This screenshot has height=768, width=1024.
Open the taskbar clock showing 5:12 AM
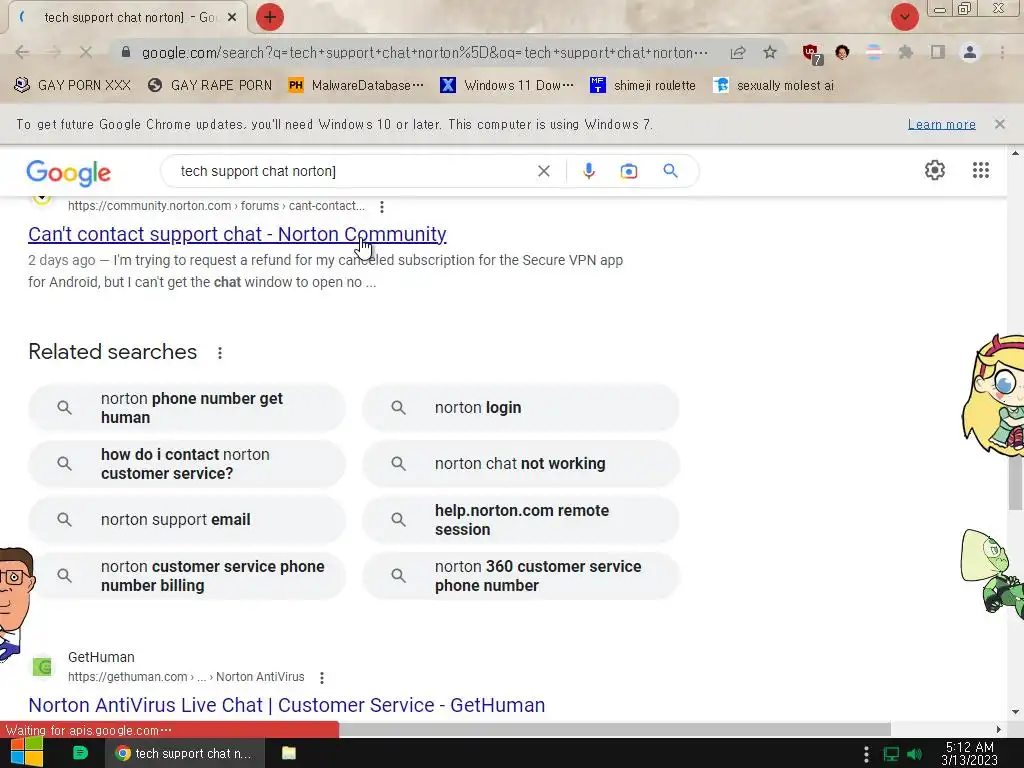969,754
